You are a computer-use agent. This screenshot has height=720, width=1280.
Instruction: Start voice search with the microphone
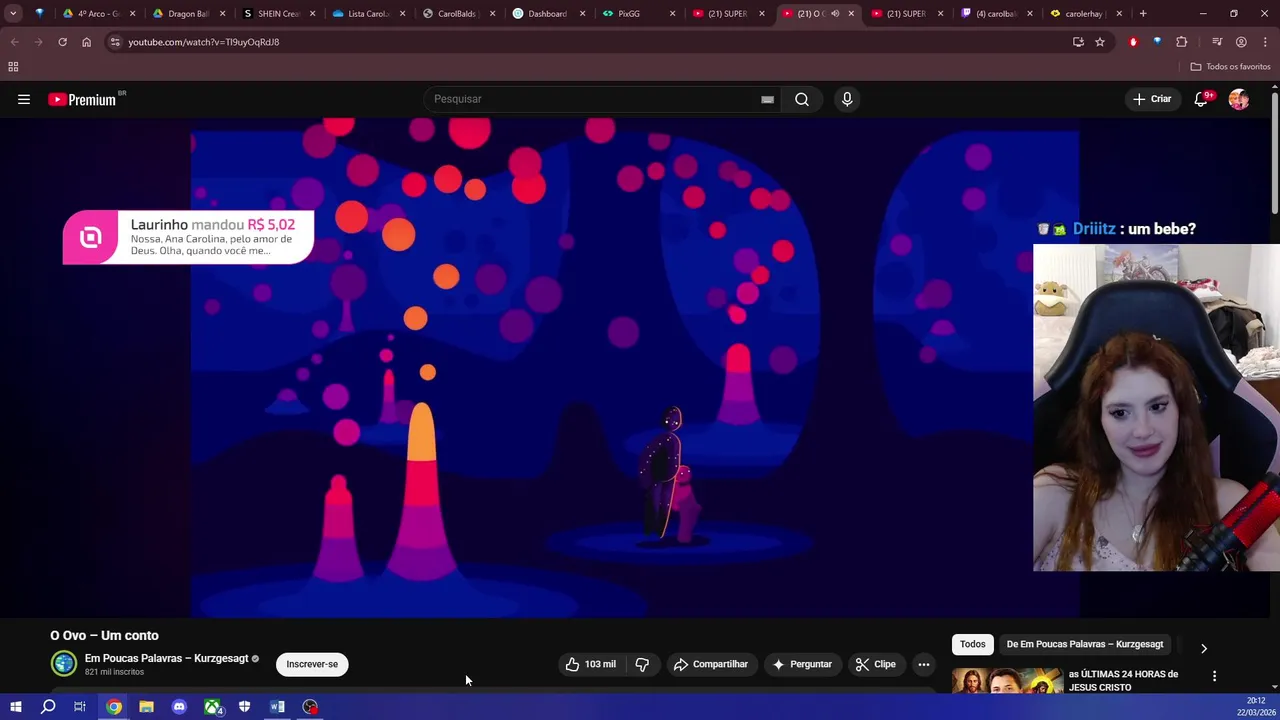click(847, 99)
